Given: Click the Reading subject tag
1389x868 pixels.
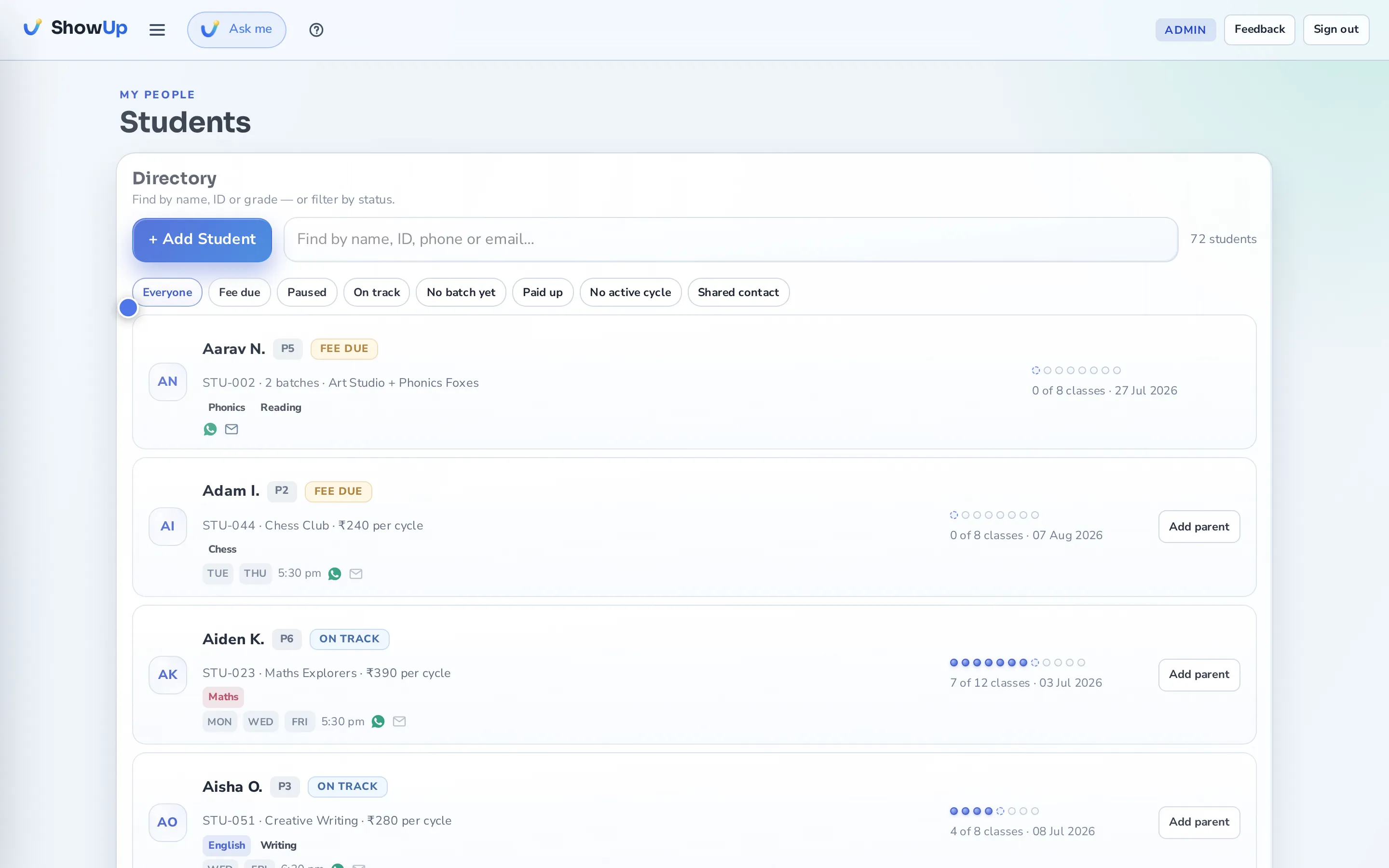Looking at the screenshot, I should (281, 407).
